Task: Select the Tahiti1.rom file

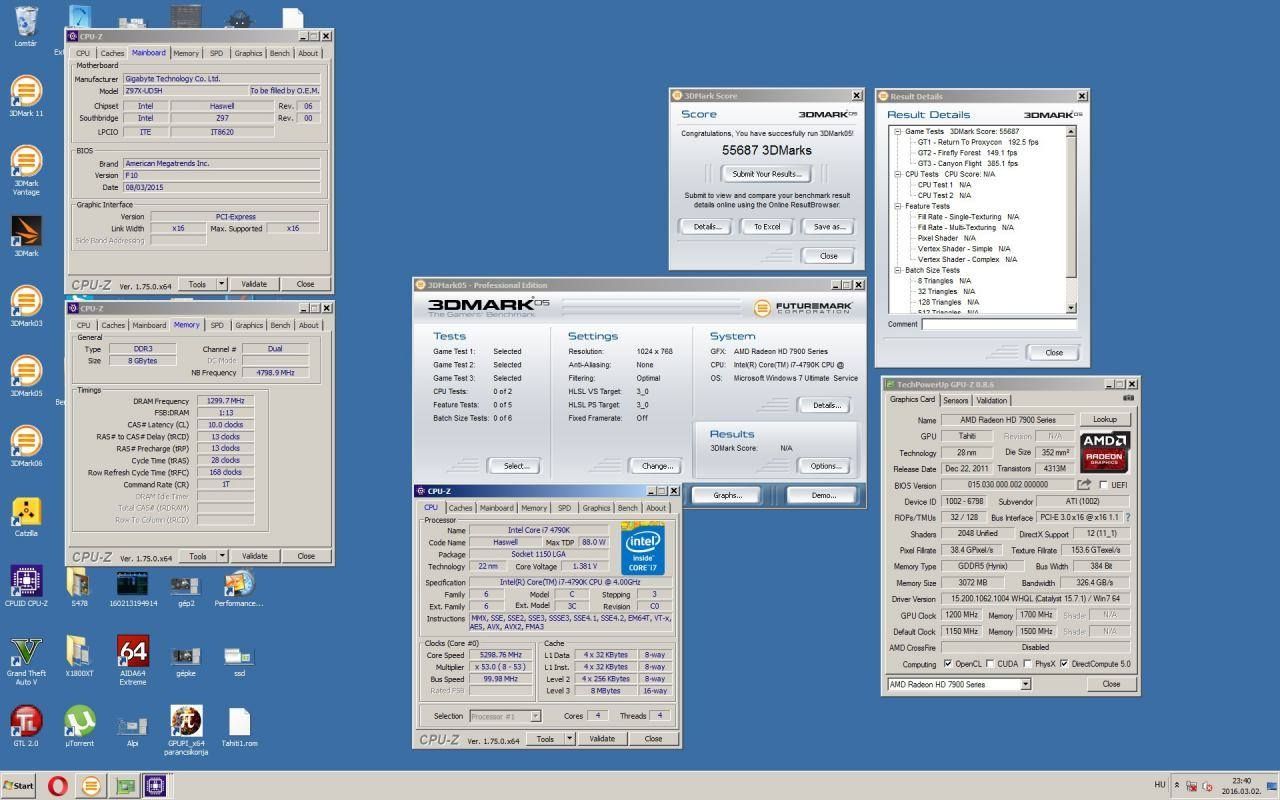Action: pyautogui.click(x=239, y=727)
